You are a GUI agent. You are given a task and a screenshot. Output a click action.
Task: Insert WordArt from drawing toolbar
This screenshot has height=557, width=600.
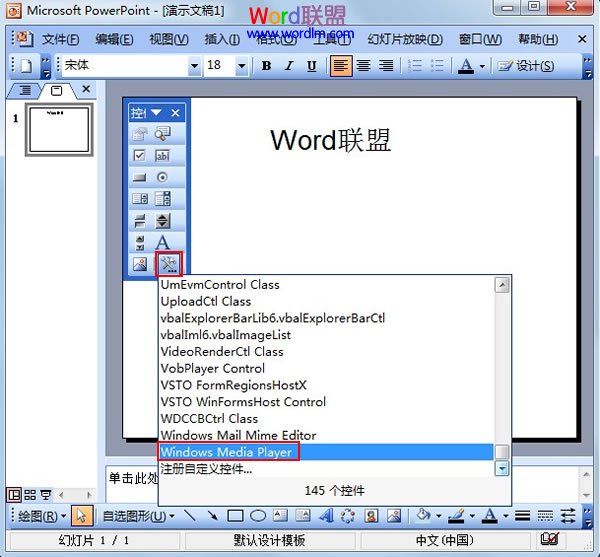pos(326,516)
